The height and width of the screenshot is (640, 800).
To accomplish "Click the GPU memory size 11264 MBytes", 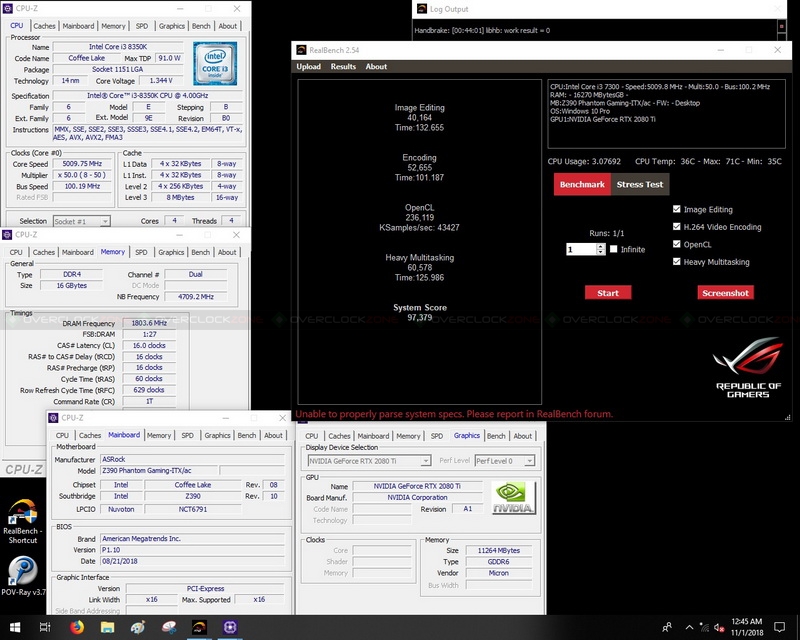I will (x=498, y=551).
